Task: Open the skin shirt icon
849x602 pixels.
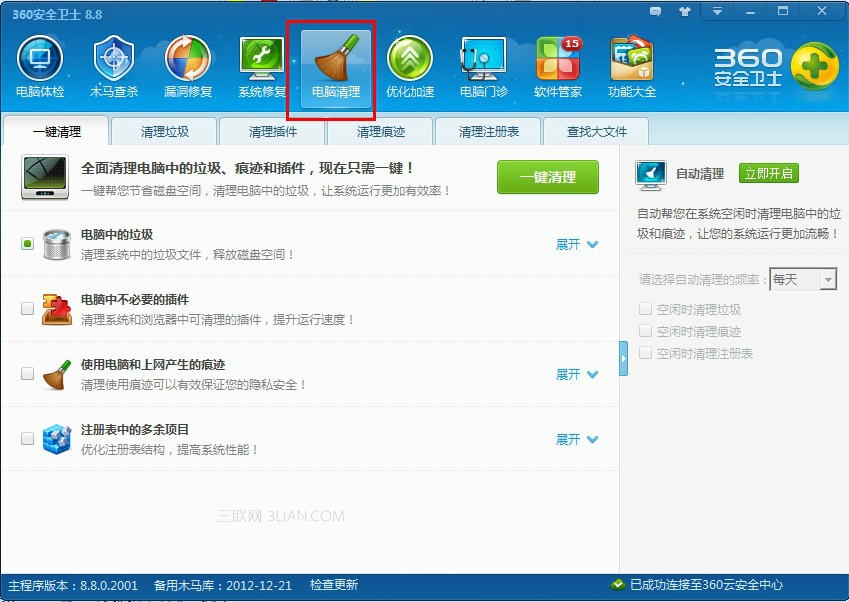Action: (685, 11)
